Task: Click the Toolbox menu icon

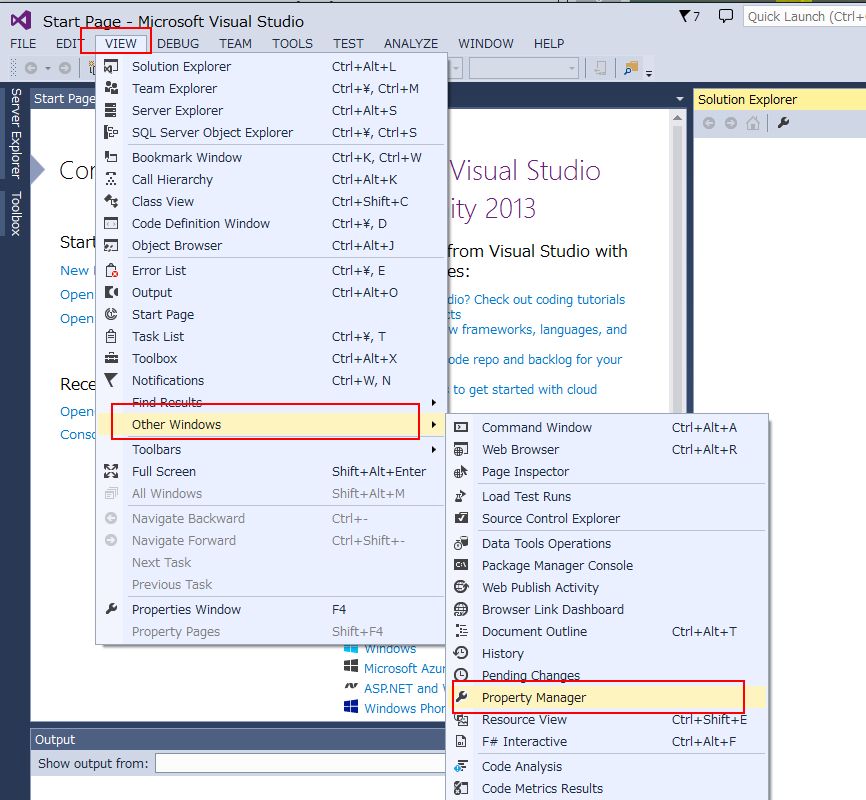Action: (x=111, y=359)
